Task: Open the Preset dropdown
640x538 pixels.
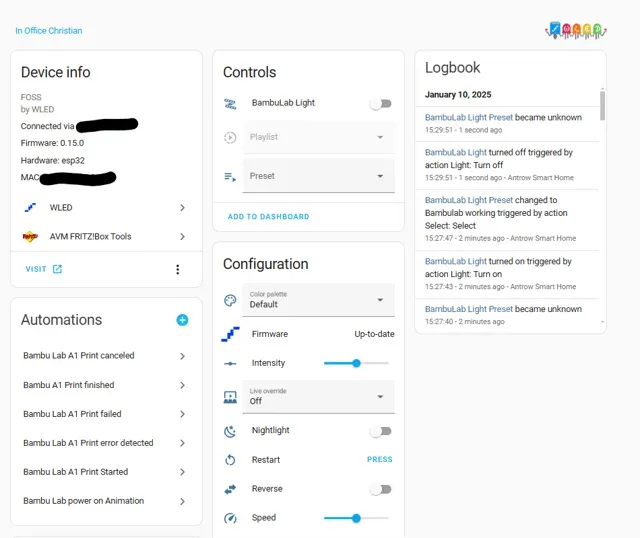Action: [x=318, y=176]
